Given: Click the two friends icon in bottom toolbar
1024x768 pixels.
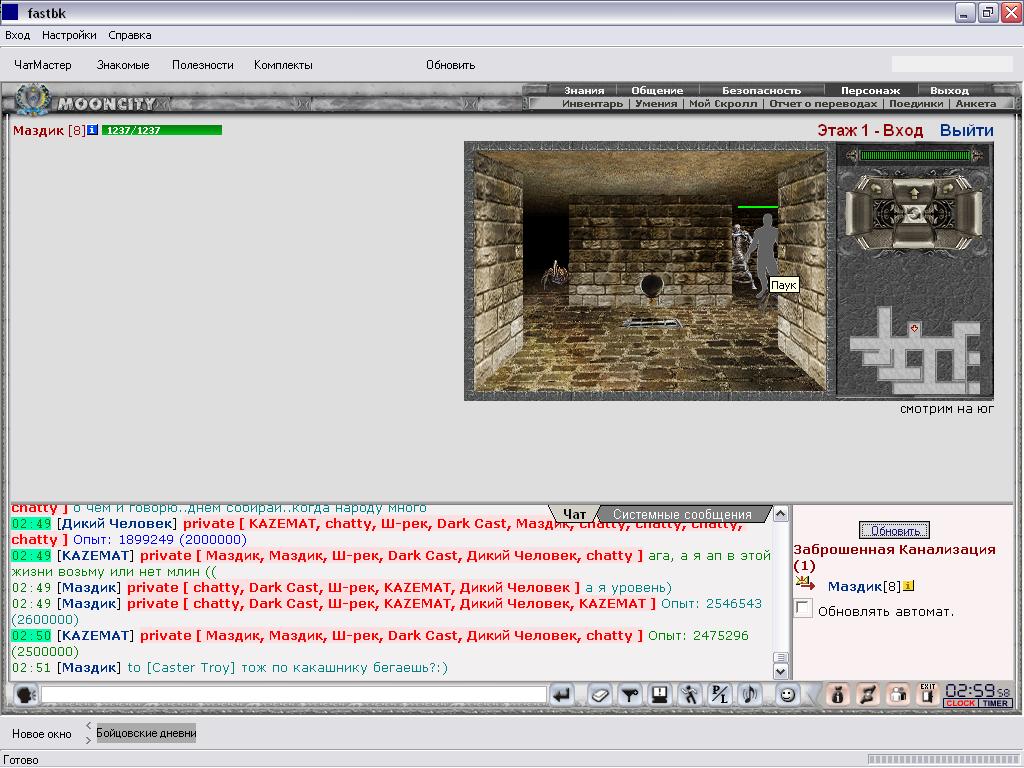Looking at the screenshot, I should [x=898, y=695].
